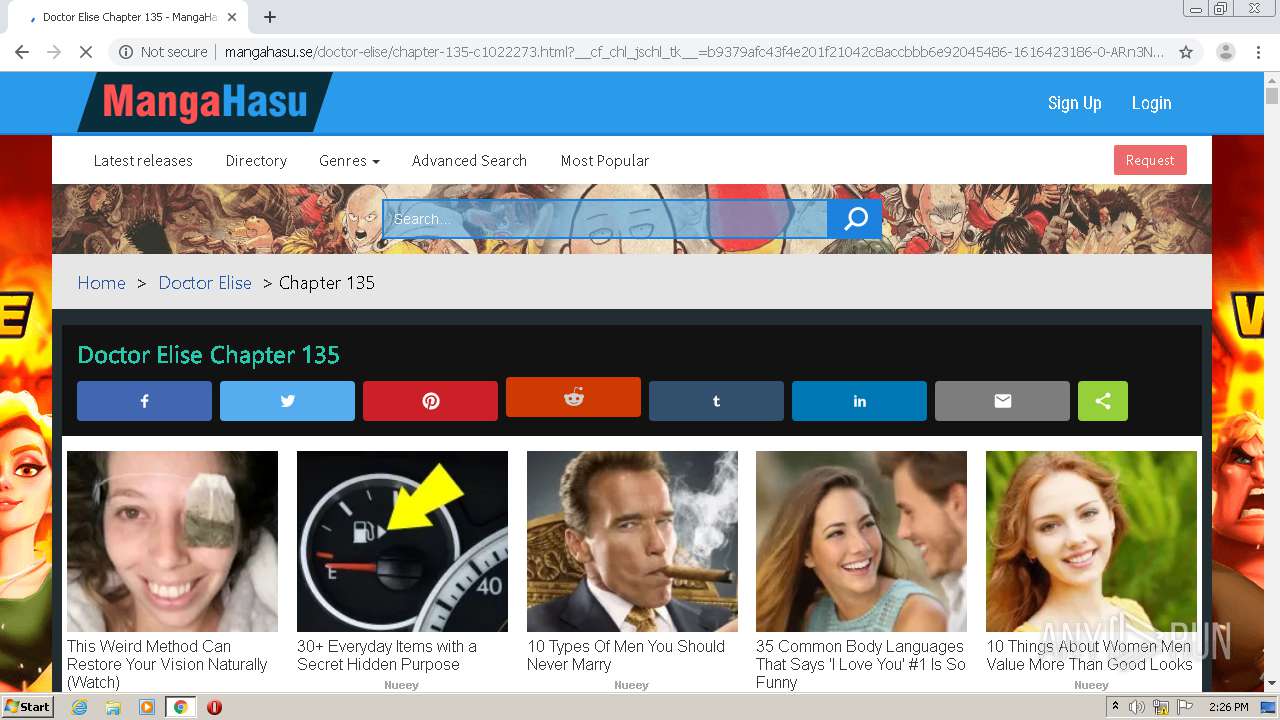This screenshot has height=720, width=1280.
Task: Click scrollbar down arrow
Action: click(x=1272, y=683)
